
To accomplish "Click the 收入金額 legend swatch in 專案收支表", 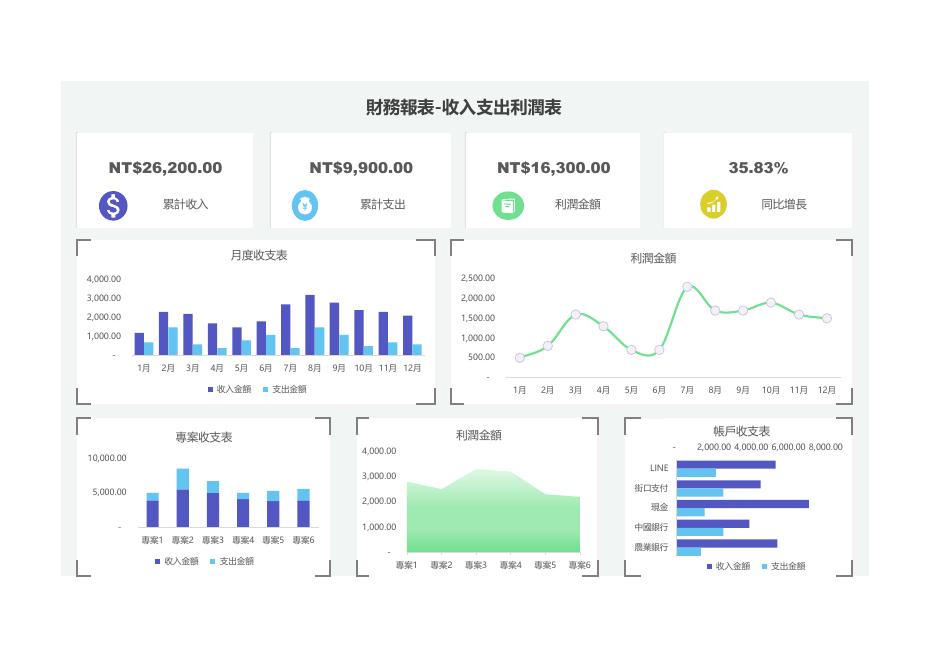I will coord(158,561).
